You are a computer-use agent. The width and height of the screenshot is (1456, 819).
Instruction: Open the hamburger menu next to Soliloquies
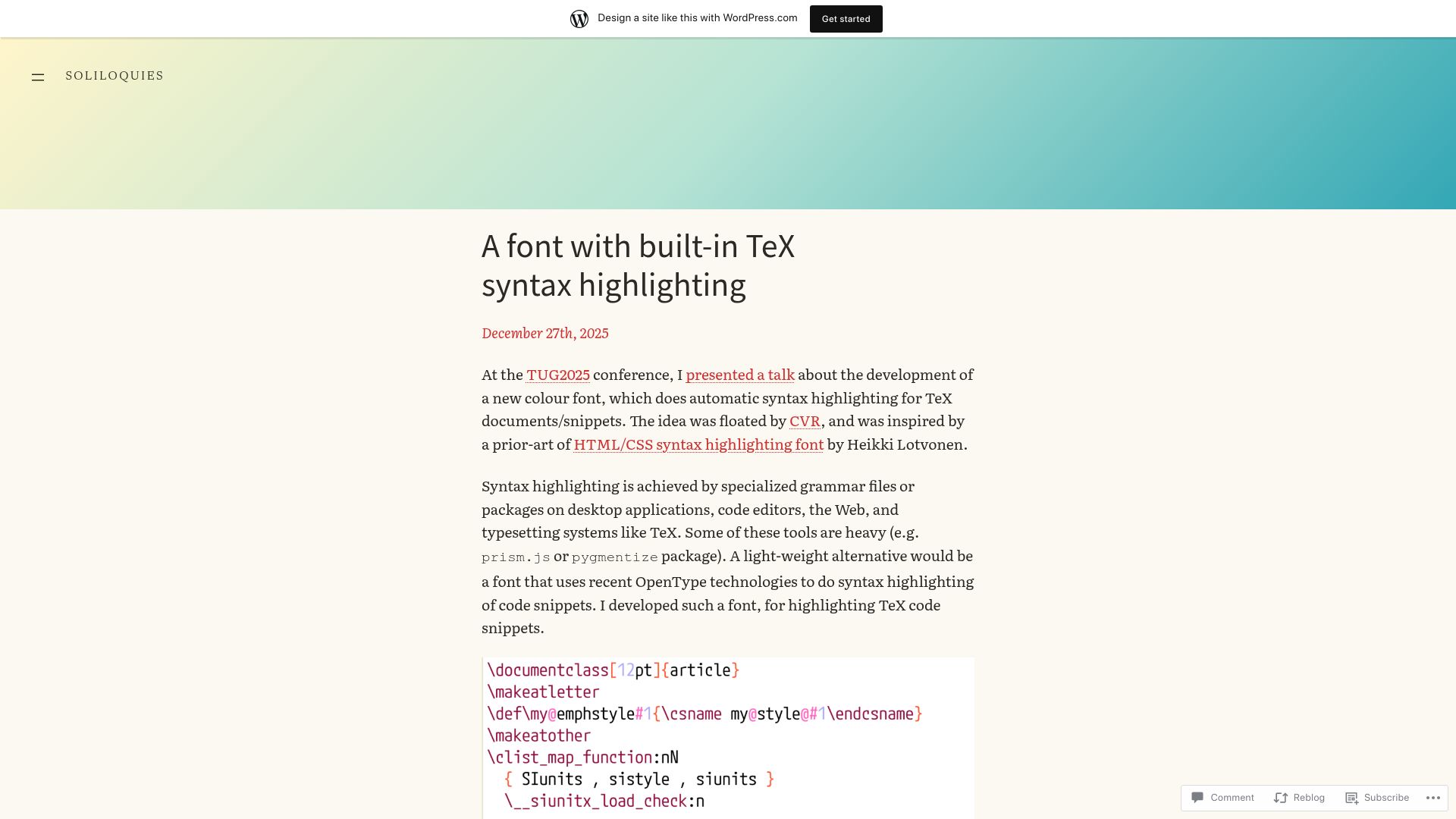(38, 77)
